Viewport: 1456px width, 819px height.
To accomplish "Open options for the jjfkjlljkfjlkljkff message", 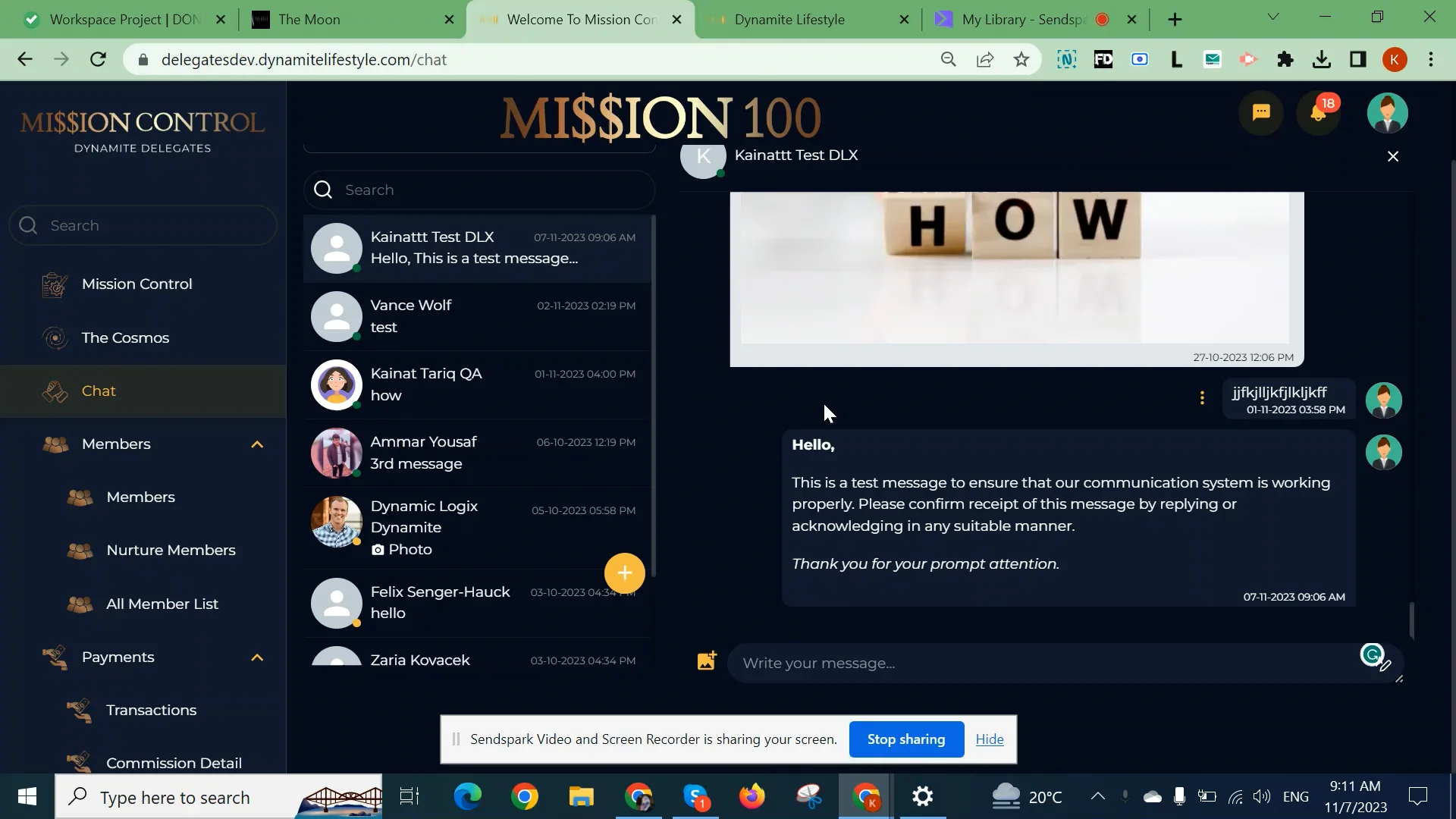I will [1202, 397].
